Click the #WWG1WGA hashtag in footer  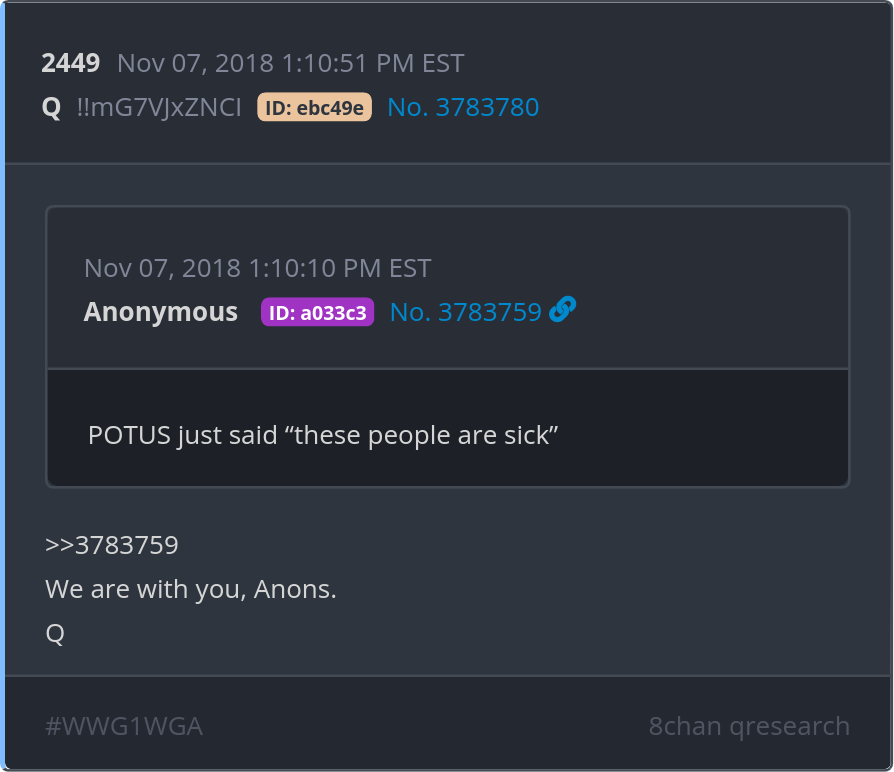point(124,726)
